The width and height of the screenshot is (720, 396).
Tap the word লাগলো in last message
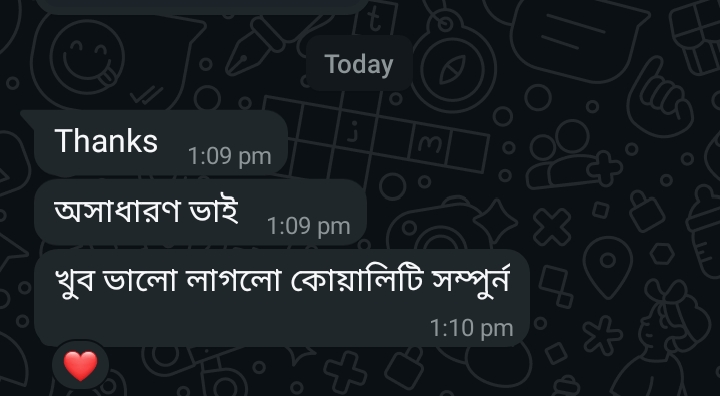233,280
